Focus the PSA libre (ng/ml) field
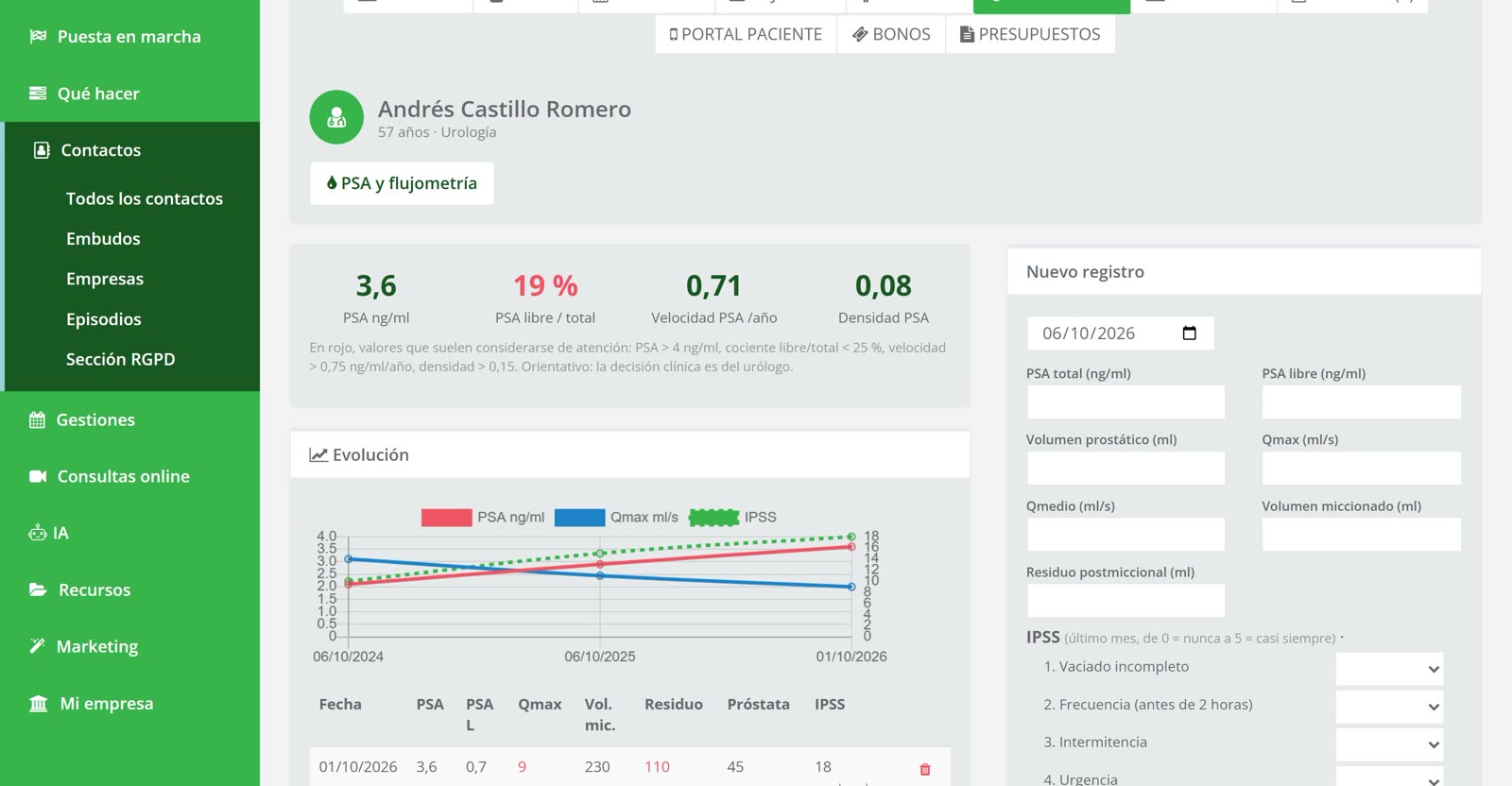The image size is (1512, 786). click(1361, 402)
